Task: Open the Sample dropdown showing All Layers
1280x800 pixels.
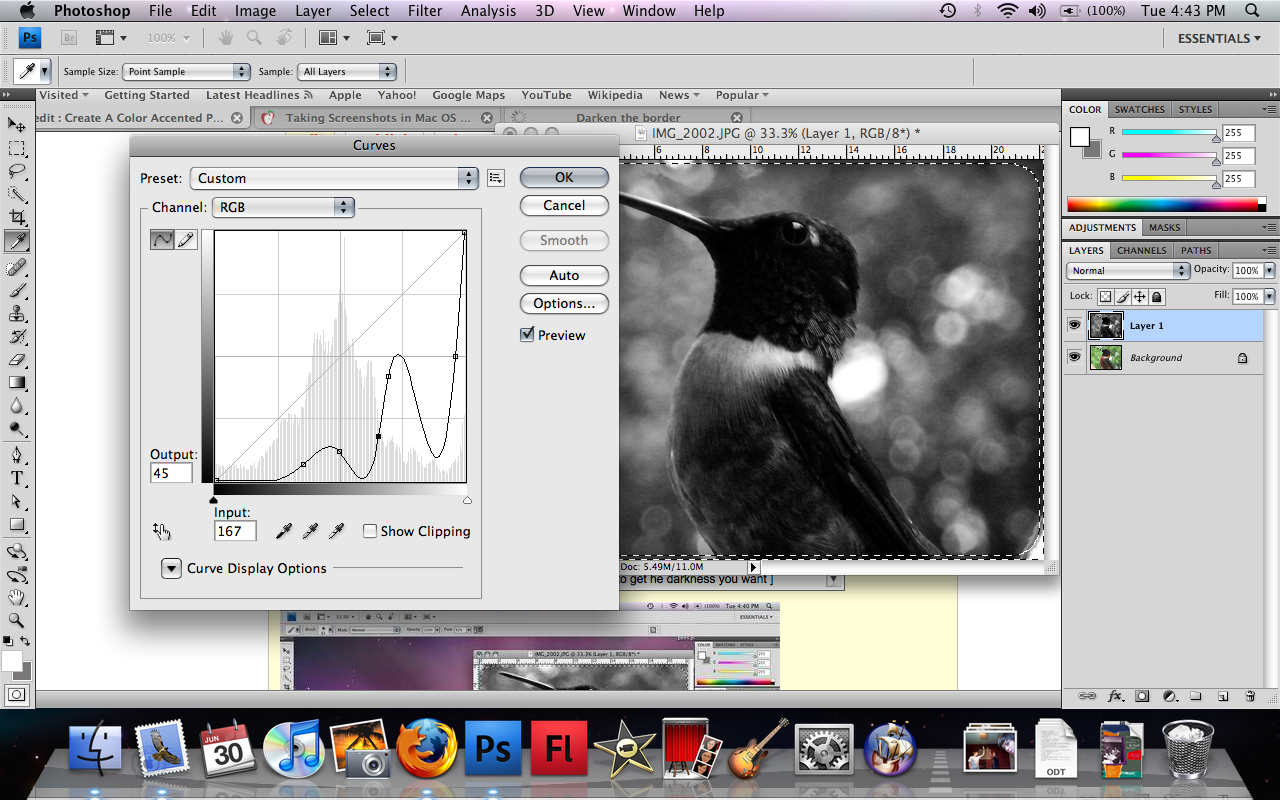Action: coord(347,72)
